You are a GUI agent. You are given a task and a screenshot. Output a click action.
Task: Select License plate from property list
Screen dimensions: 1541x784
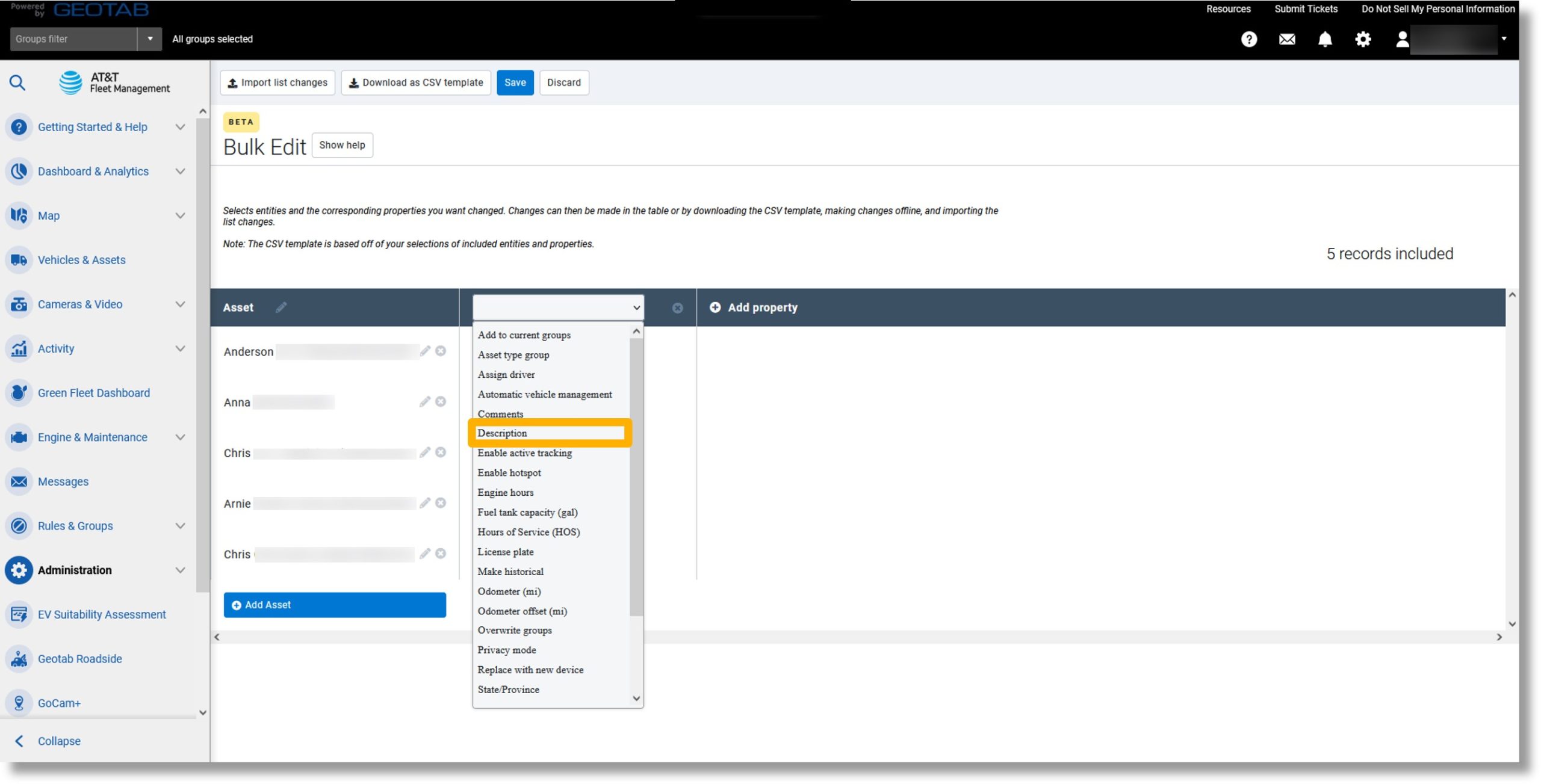coord(505,551)
